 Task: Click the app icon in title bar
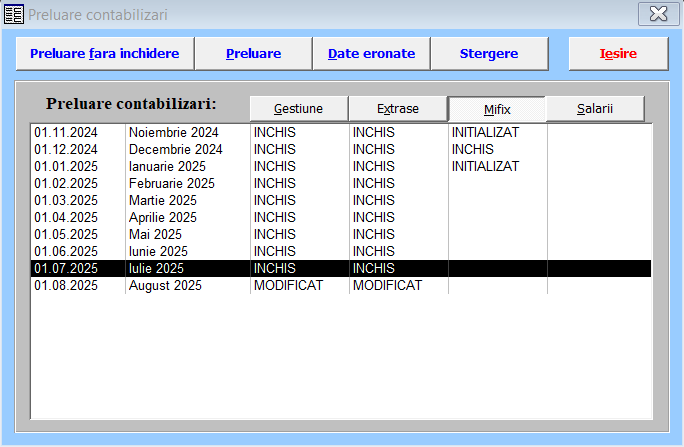13,14
